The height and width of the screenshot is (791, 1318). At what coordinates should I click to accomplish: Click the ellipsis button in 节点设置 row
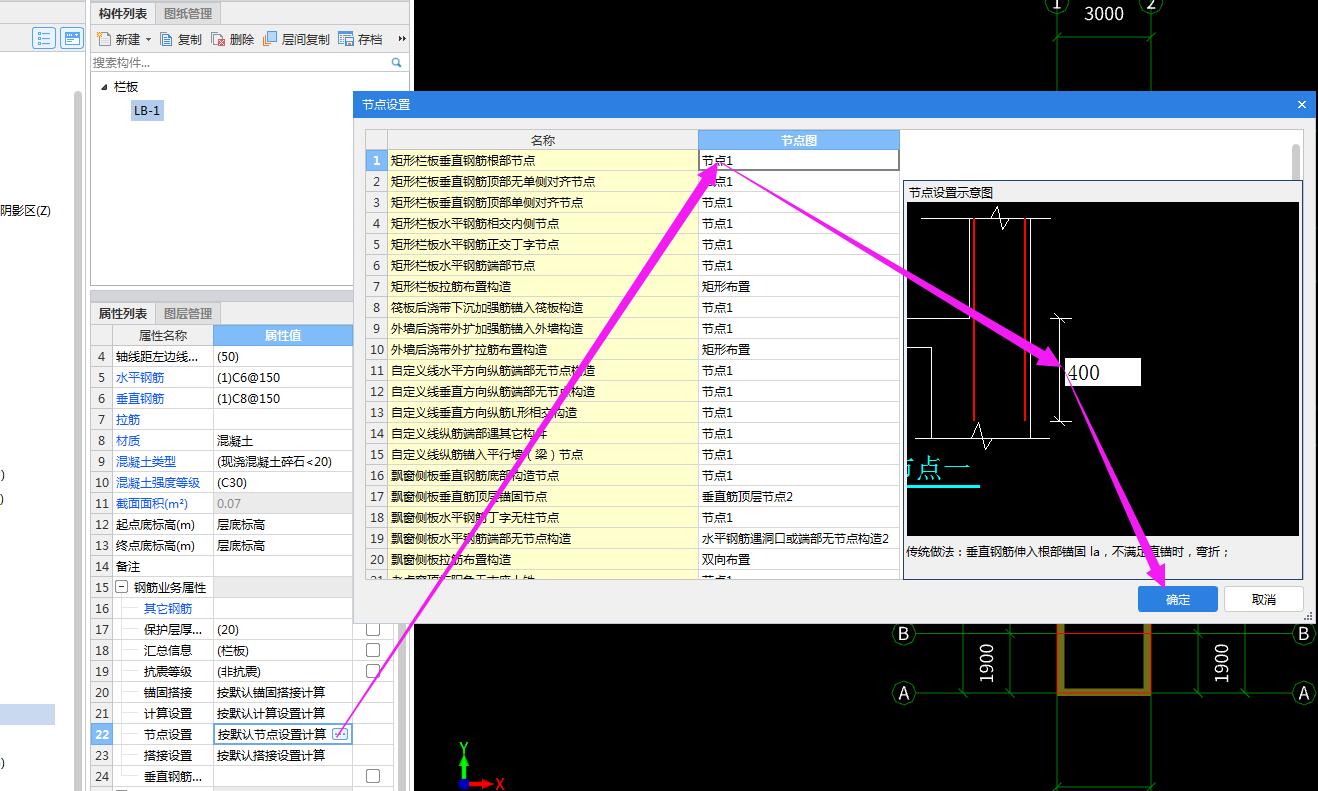pyautogui.click(x=340, y=734)
